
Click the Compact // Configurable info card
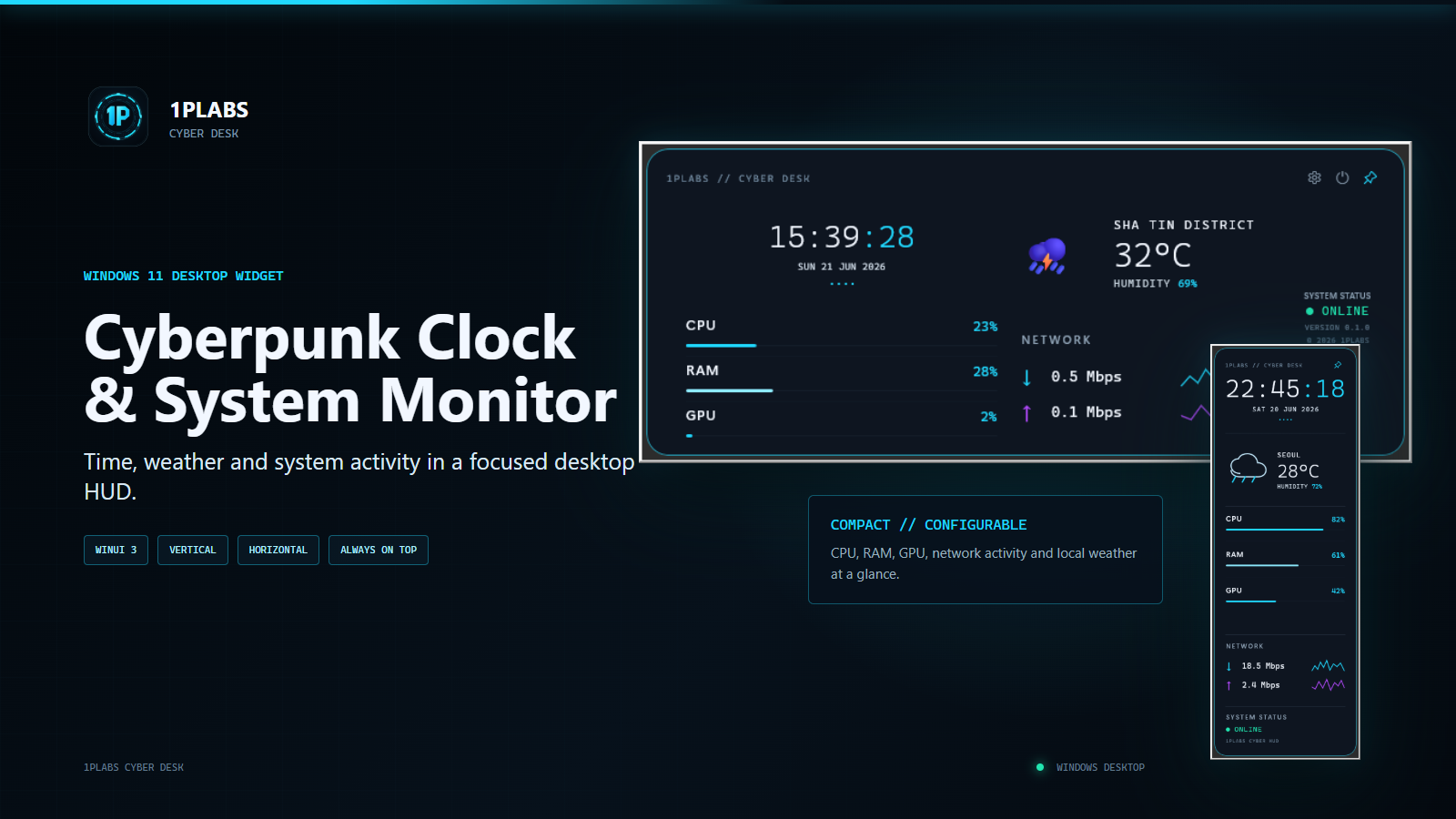986,550
